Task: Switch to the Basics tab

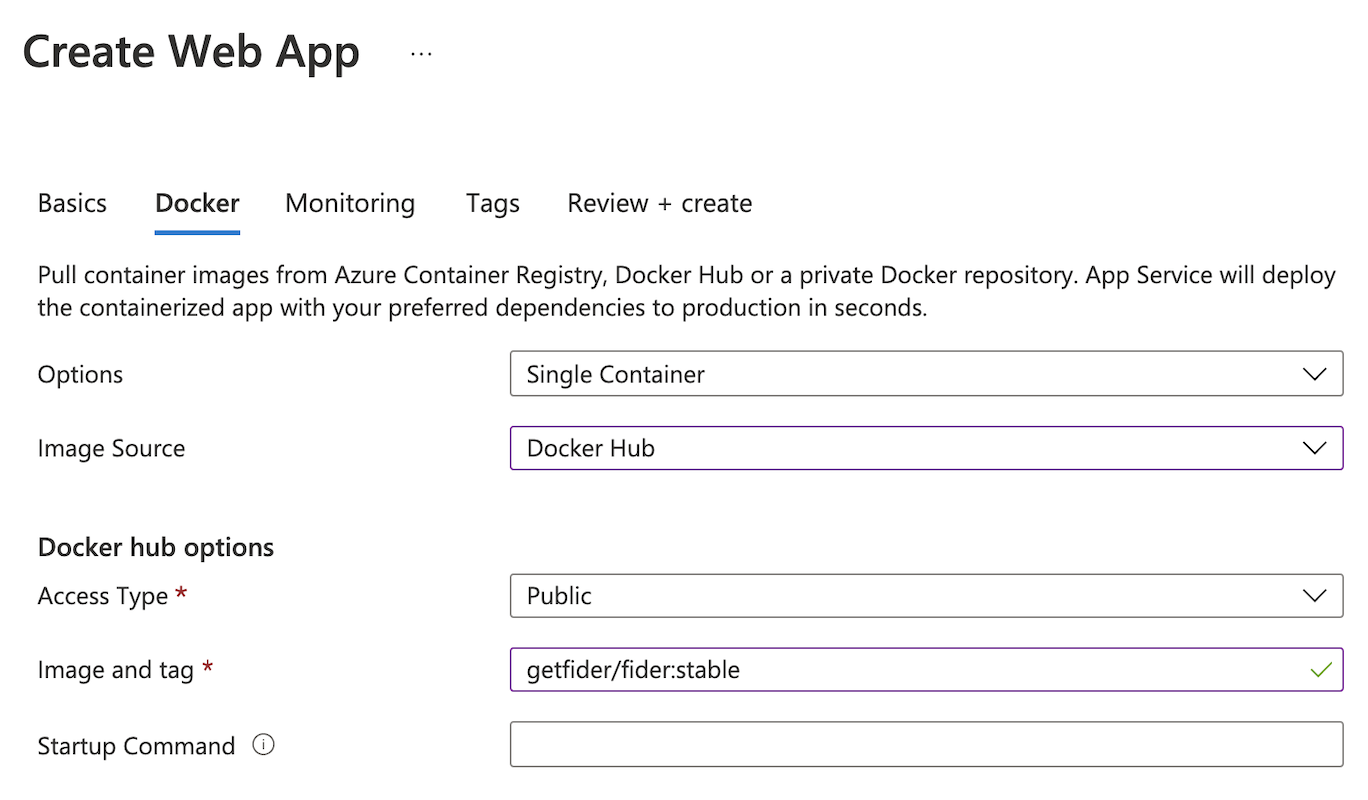Action: (72, 203)
